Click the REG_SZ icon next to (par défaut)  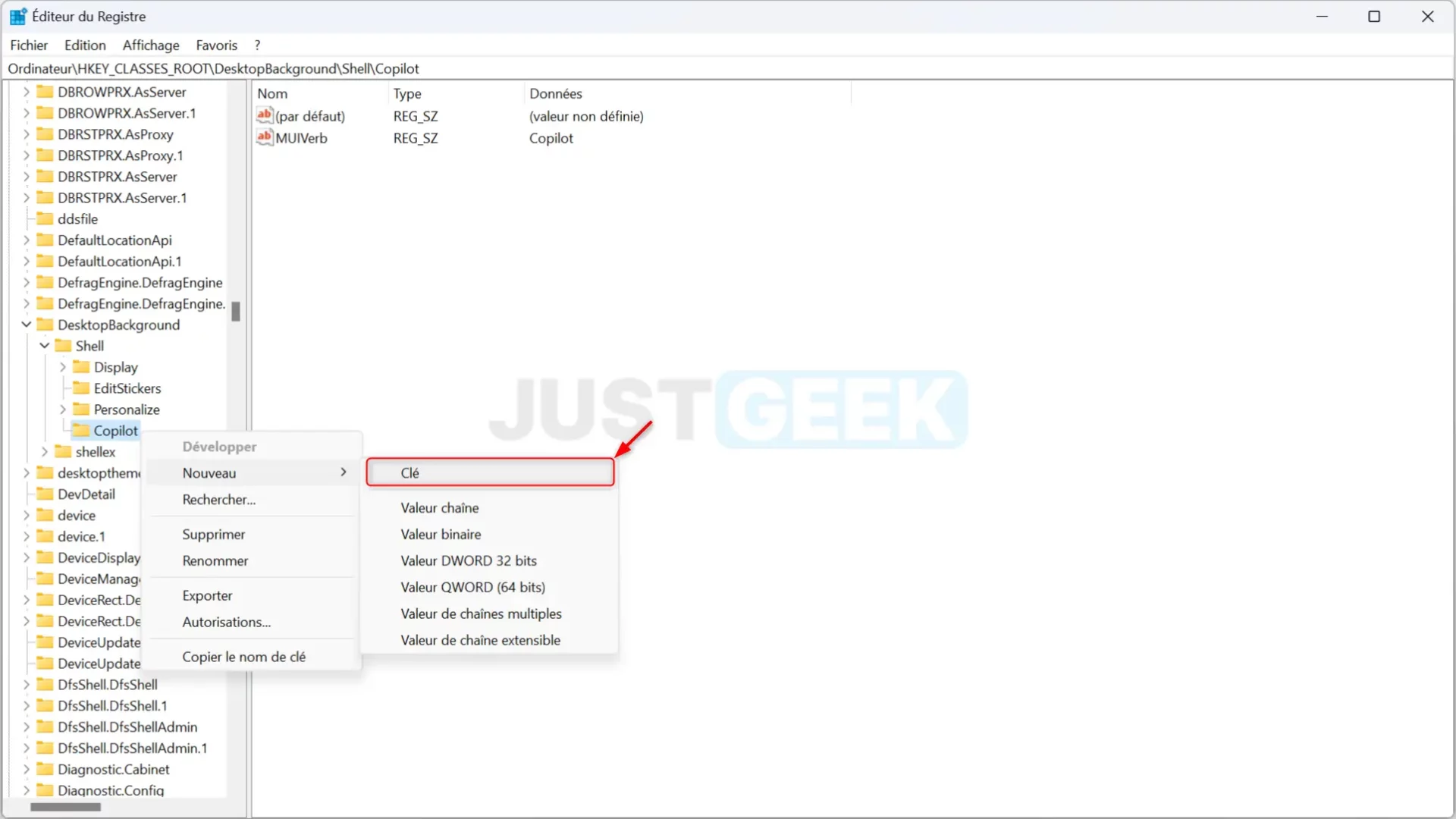[264, 115]
